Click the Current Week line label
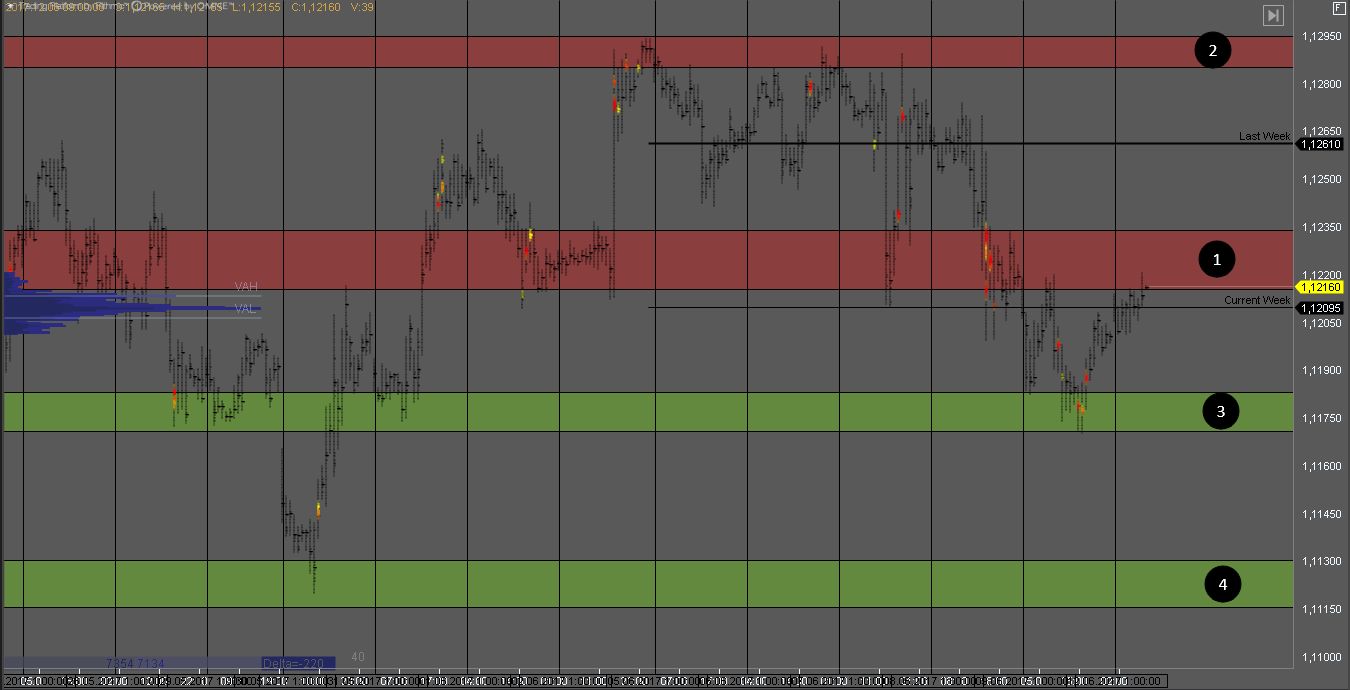The height and width of the screenshot is (690, 1350). click(x=1257, y=300)
